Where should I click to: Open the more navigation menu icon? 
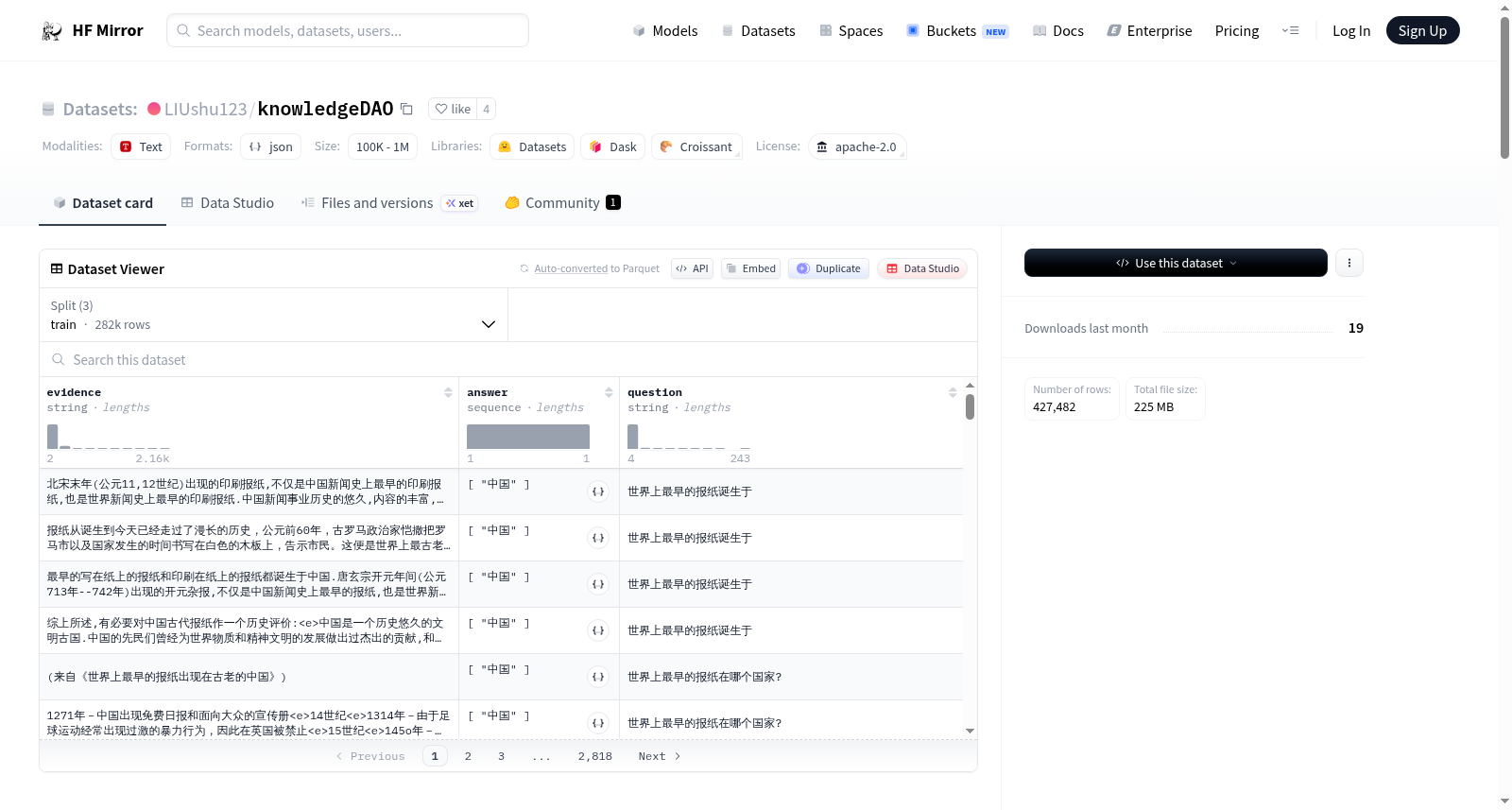1290,30
